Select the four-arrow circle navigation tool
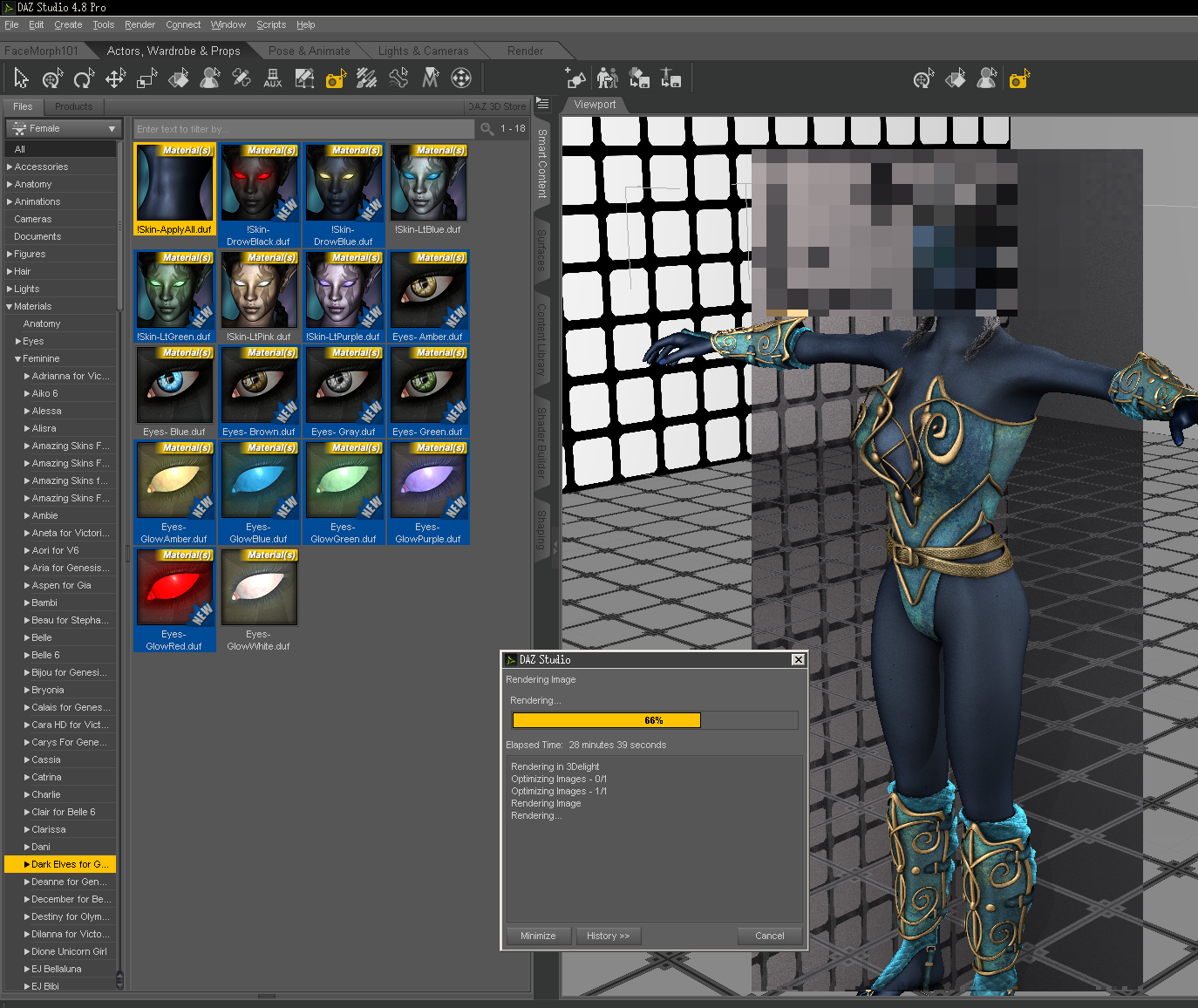Viewport: 1198px width, 1008px height. [x=461, y=78]
